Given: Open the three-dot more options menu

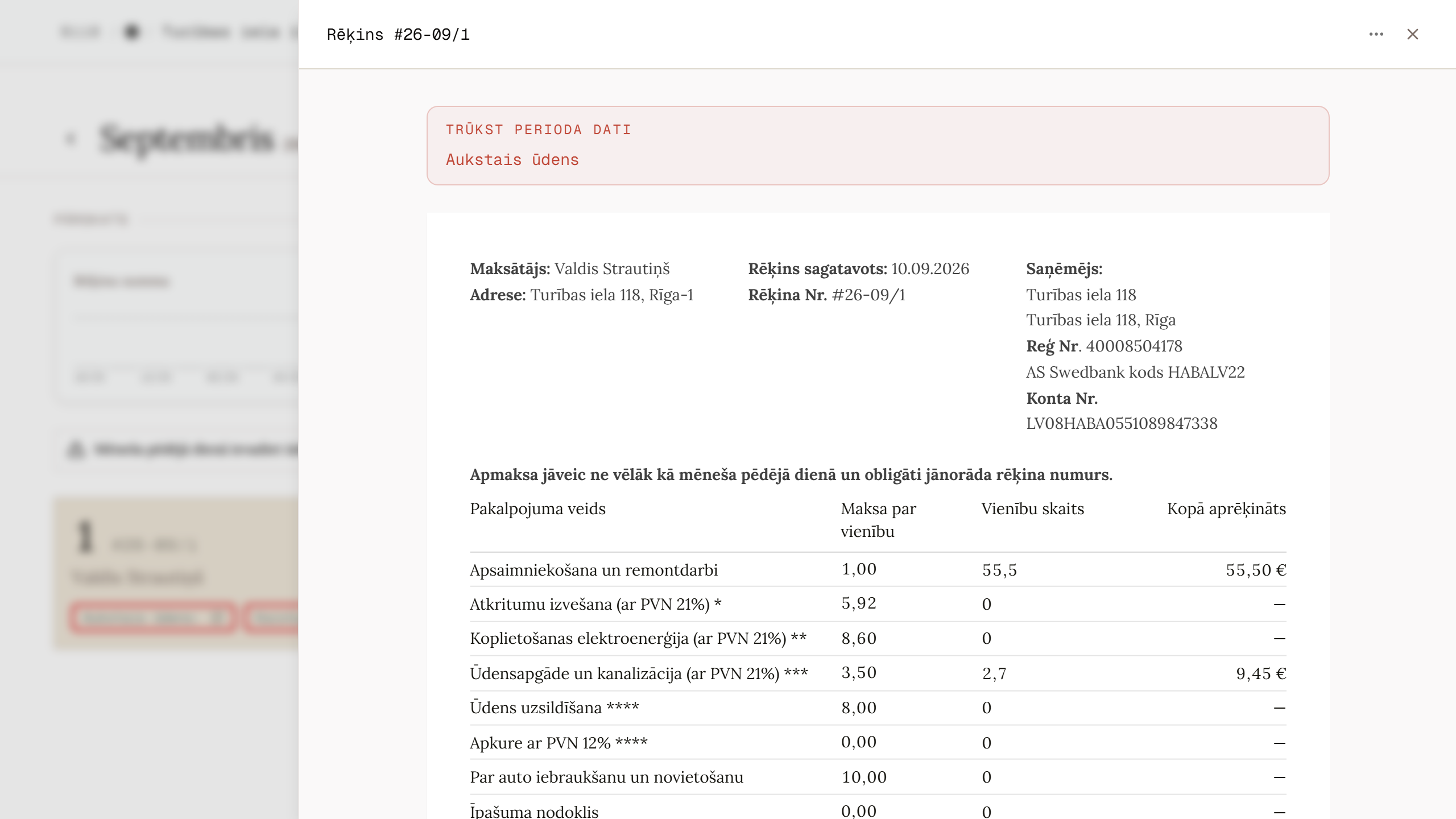Looking at the screenshot, I should tap(1376, 34).
